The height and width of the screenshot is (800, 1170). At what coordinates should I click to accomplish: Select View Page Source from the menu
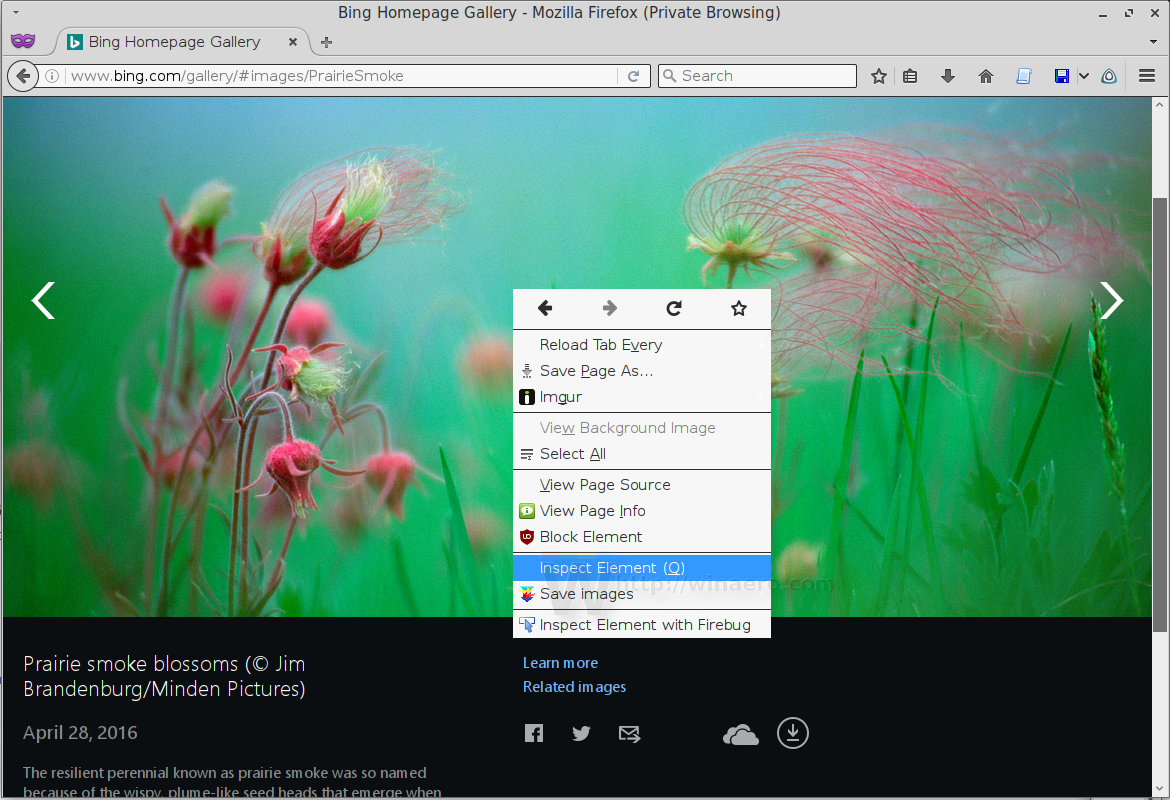tap(602, 484)
